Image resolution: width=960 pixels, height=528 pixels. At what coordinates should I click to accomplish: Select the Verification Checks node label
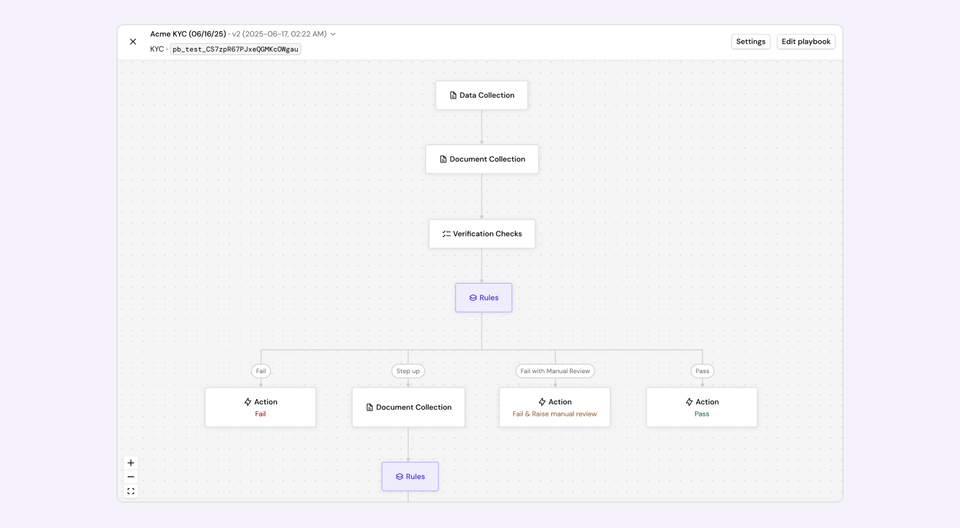[x=487, y=234]
